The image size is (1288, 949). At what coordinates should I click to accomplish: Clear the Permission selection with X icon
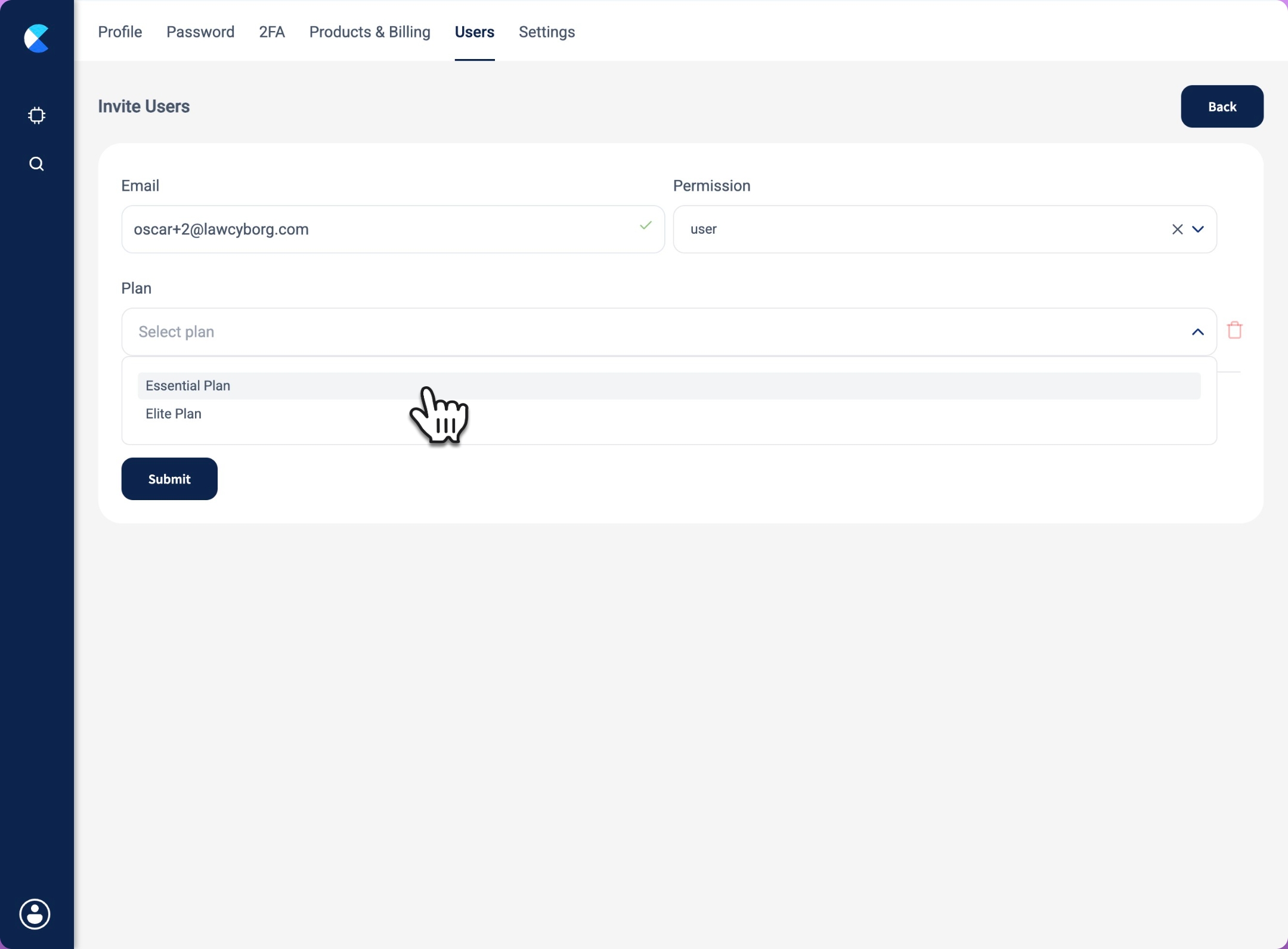(1177, 230)
